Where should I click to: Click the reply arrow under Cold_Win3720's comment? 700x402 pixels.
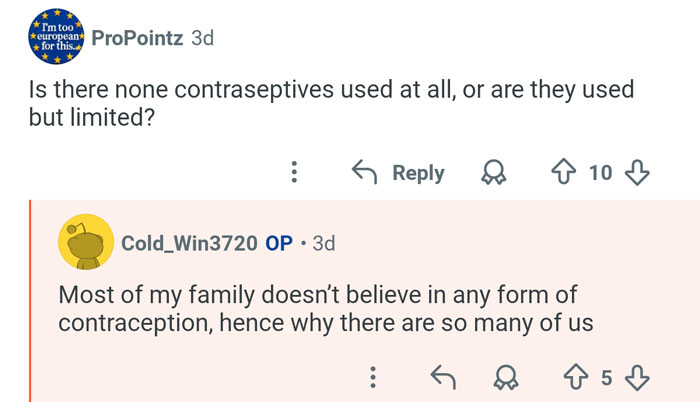pyautogui.click(x=443, y=377)
